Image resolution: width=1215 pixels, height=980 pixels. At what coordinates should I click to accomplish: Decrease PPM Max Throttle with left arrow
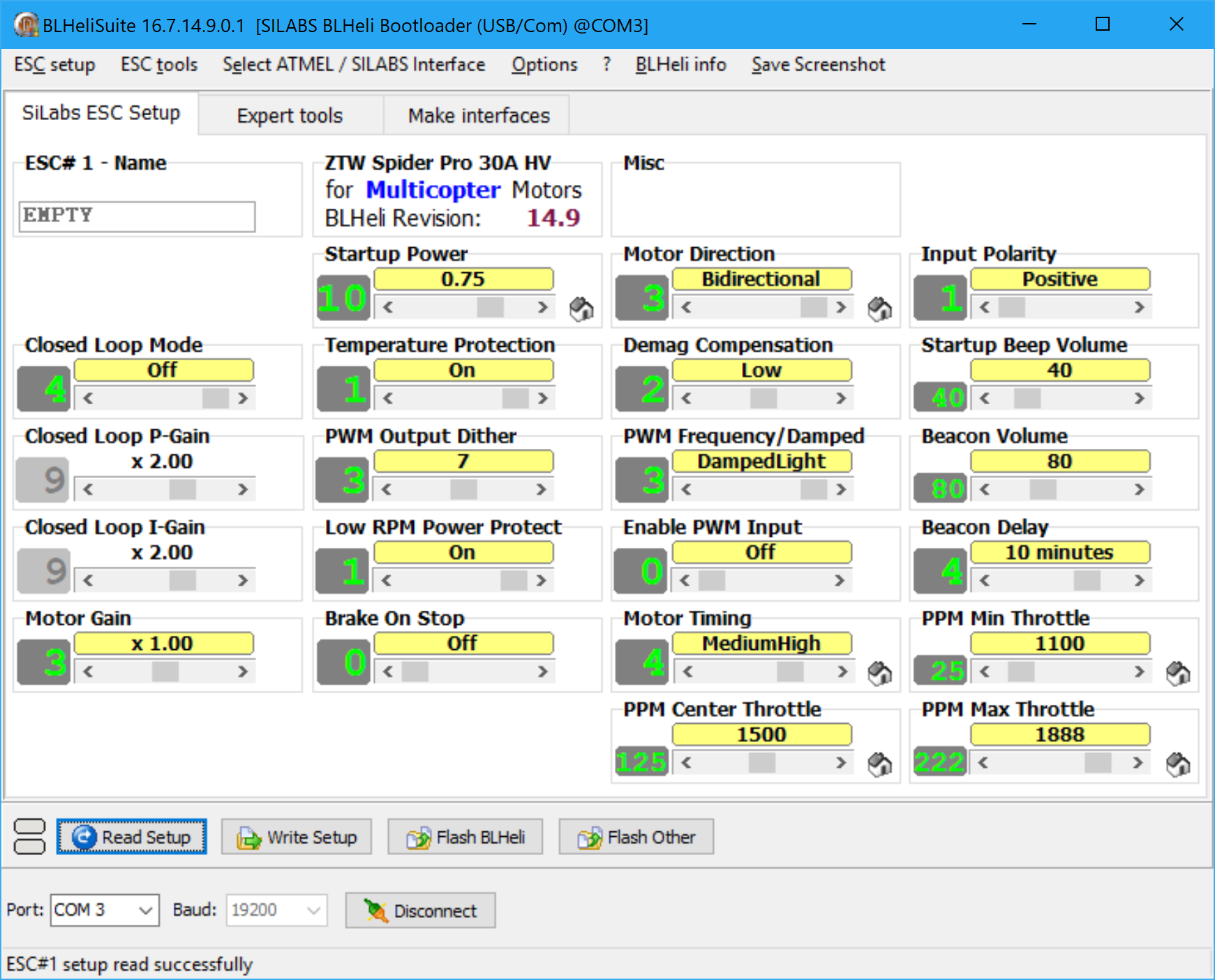point(983,763)
